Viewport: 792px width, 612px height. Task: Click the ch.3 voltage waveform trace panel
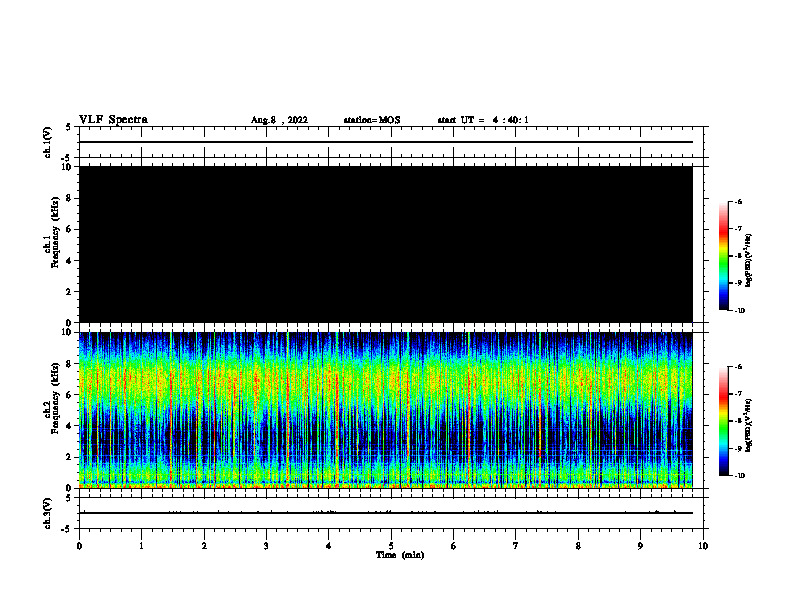tap(391, 513)
